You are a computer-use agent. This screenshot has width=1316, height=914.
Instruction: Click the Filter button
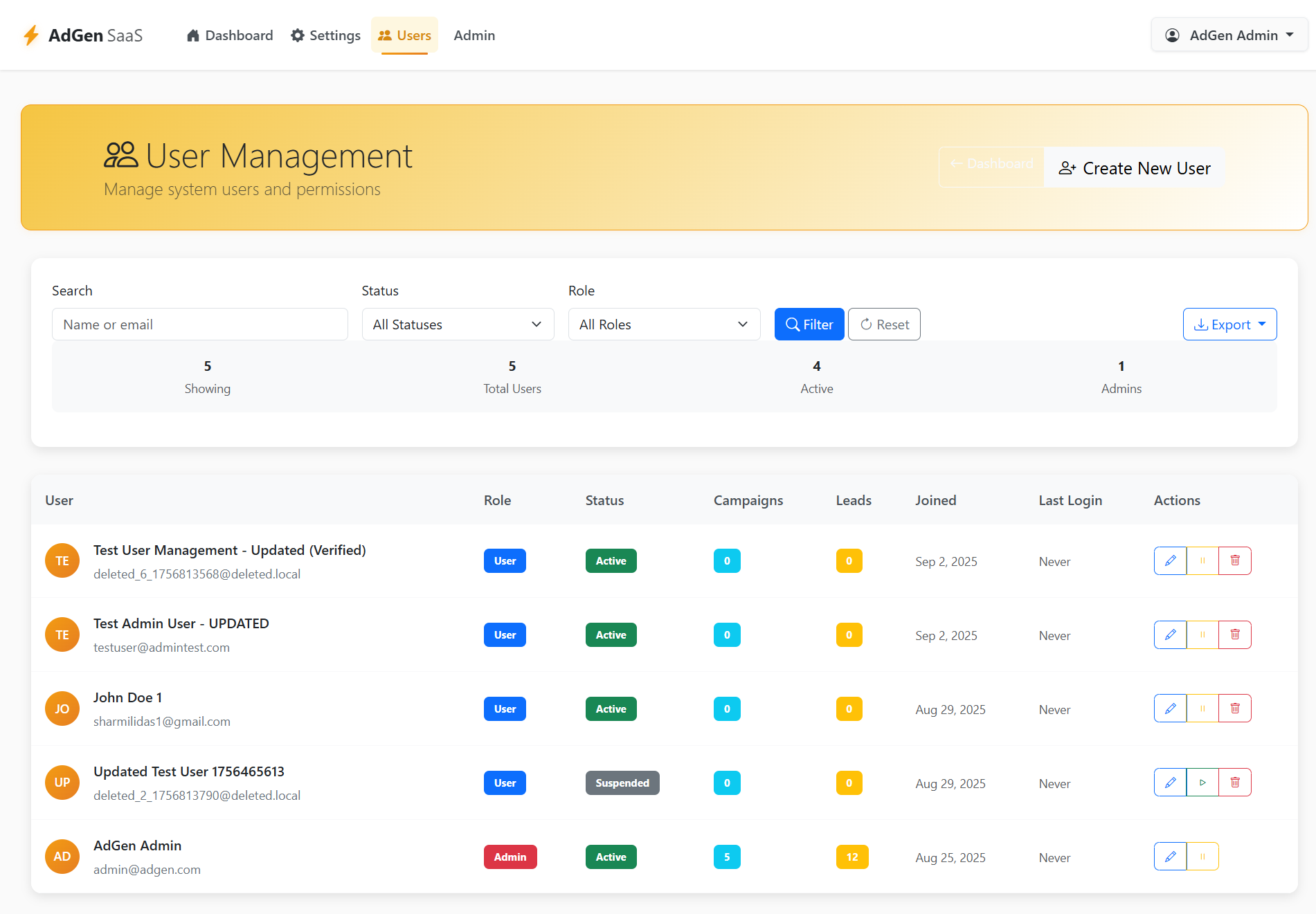tap(809, 325)
